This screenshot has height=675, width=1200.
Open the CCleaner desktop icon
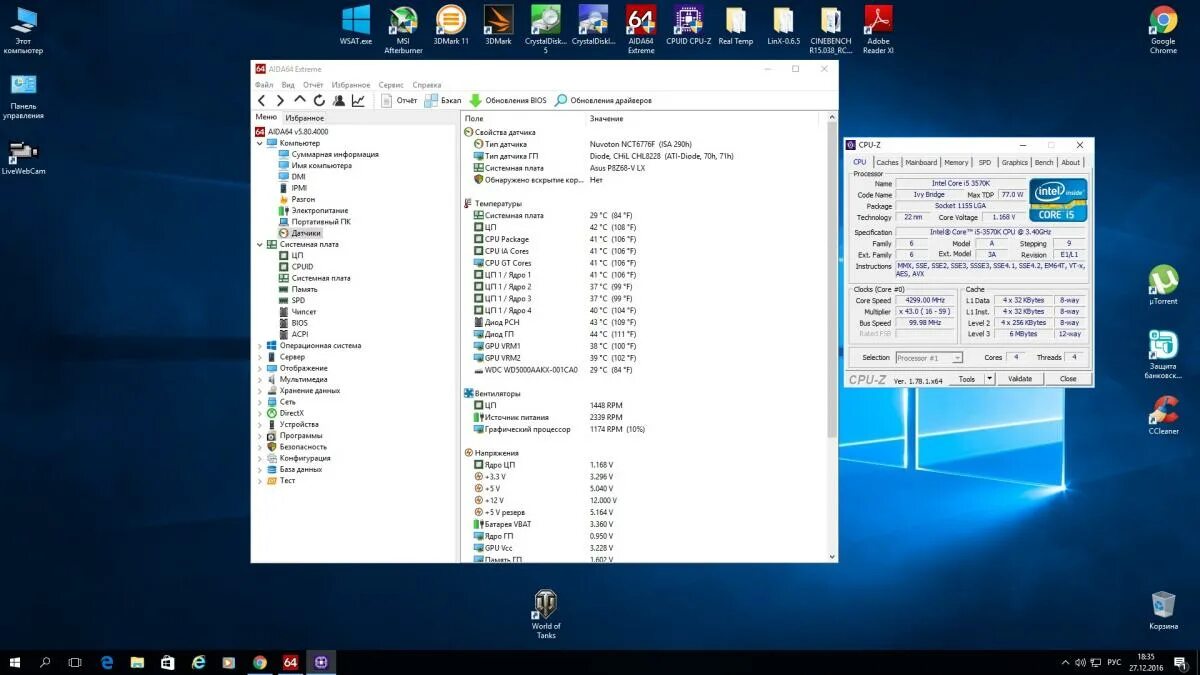(1163, 415)
